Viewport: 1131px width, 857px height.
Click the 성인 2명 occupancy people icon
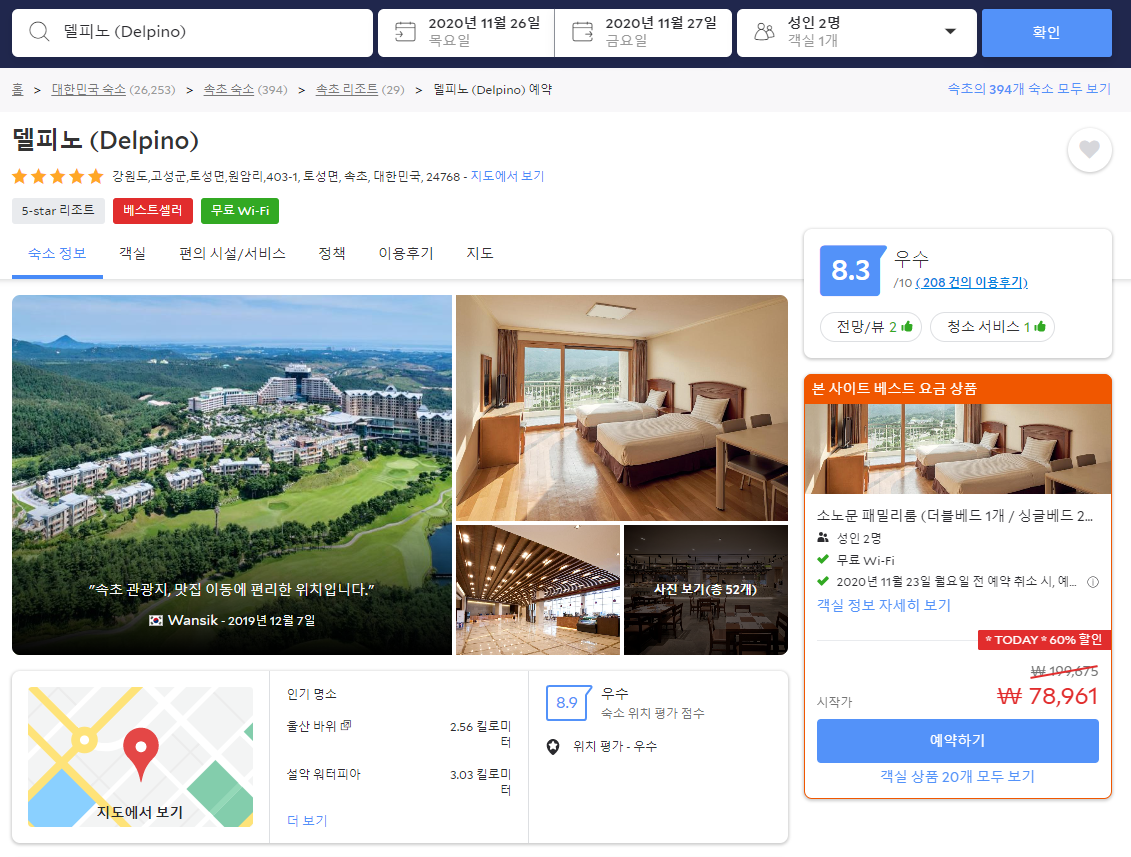tap(822, 537)
